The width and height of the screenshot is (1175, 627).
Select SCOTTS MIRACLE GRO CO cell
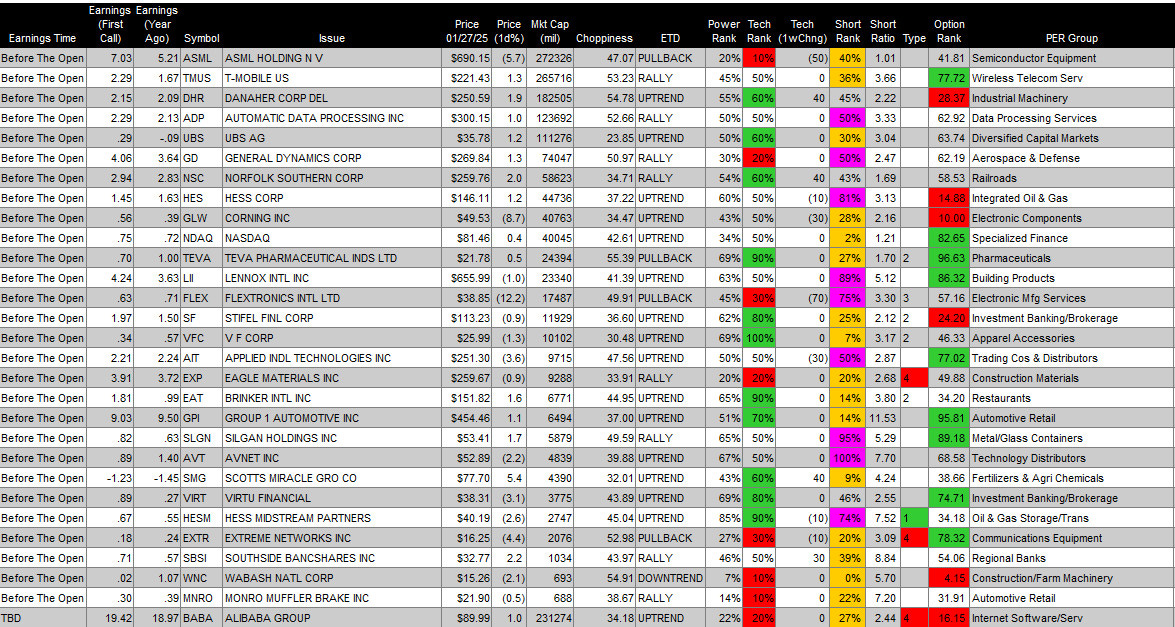[x=332, y=478]
